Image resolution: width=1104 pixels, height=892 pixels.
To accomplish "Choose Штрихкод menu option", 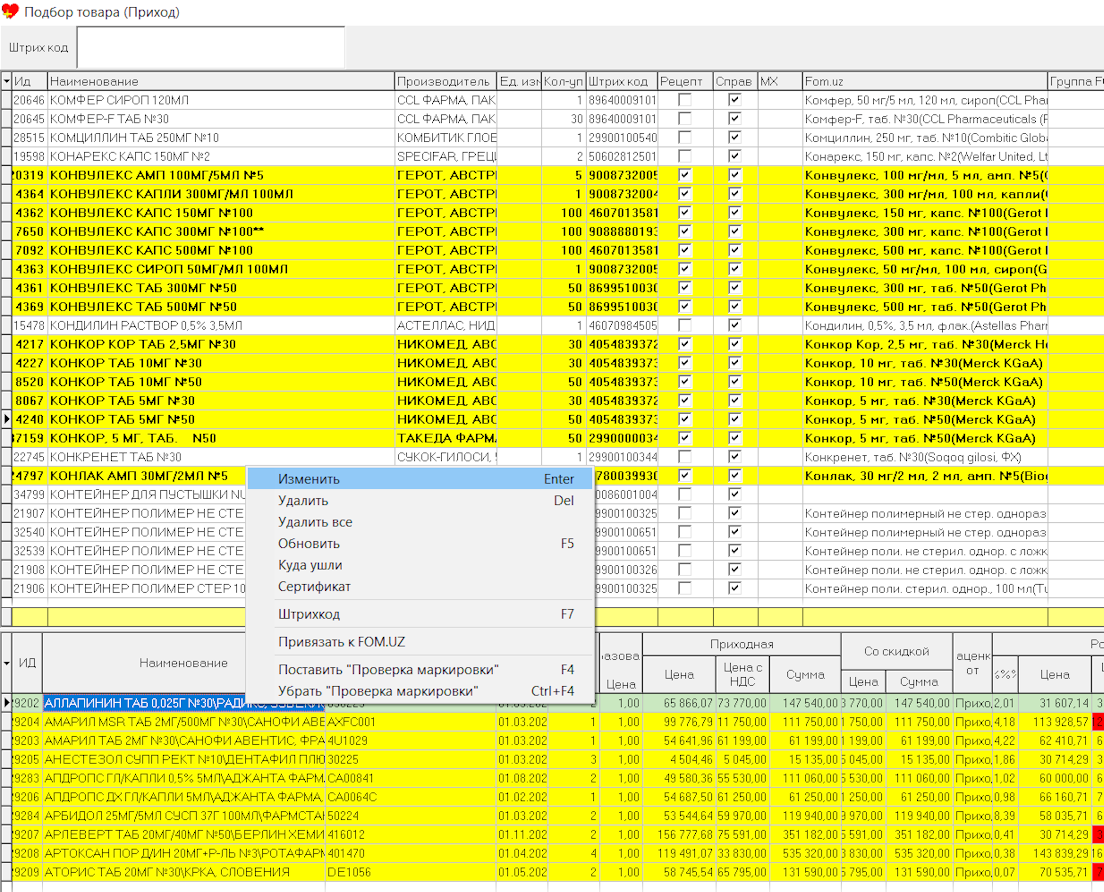I will pos(309,614).
